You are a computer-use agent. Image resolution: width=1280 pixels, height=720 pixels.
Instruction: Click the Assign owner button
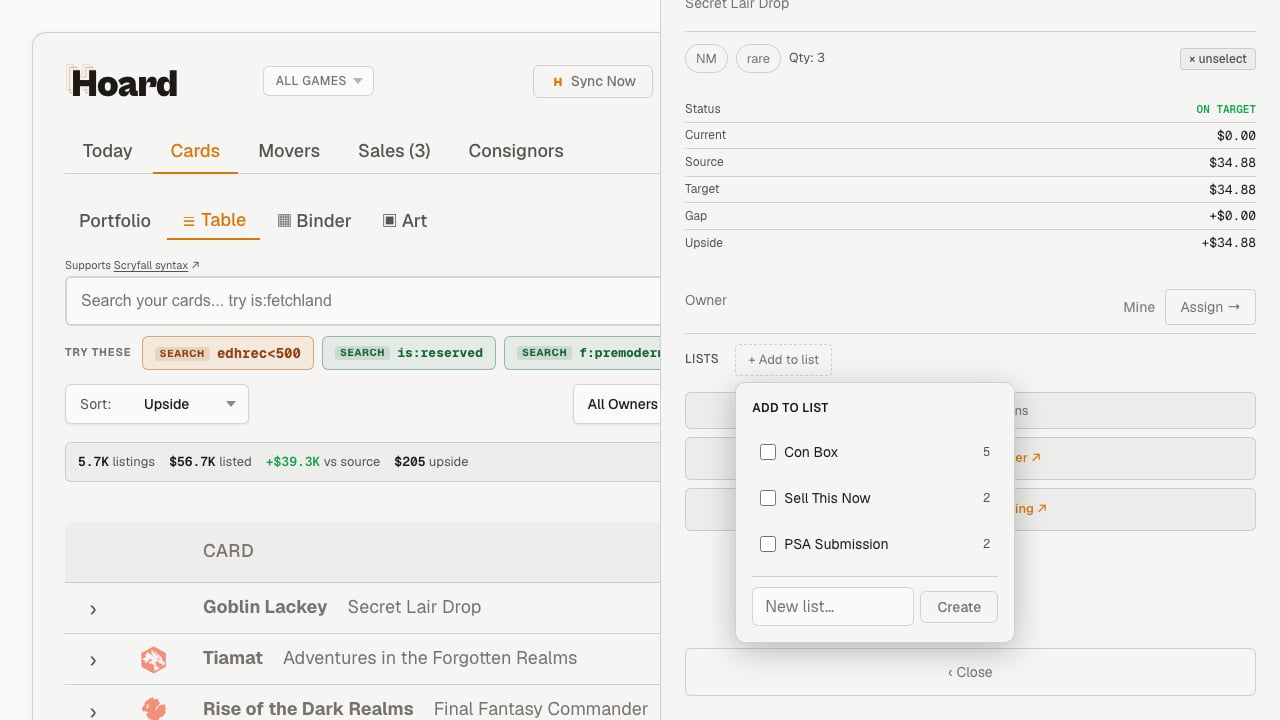pyautogui.click(x=1210, y=307)
